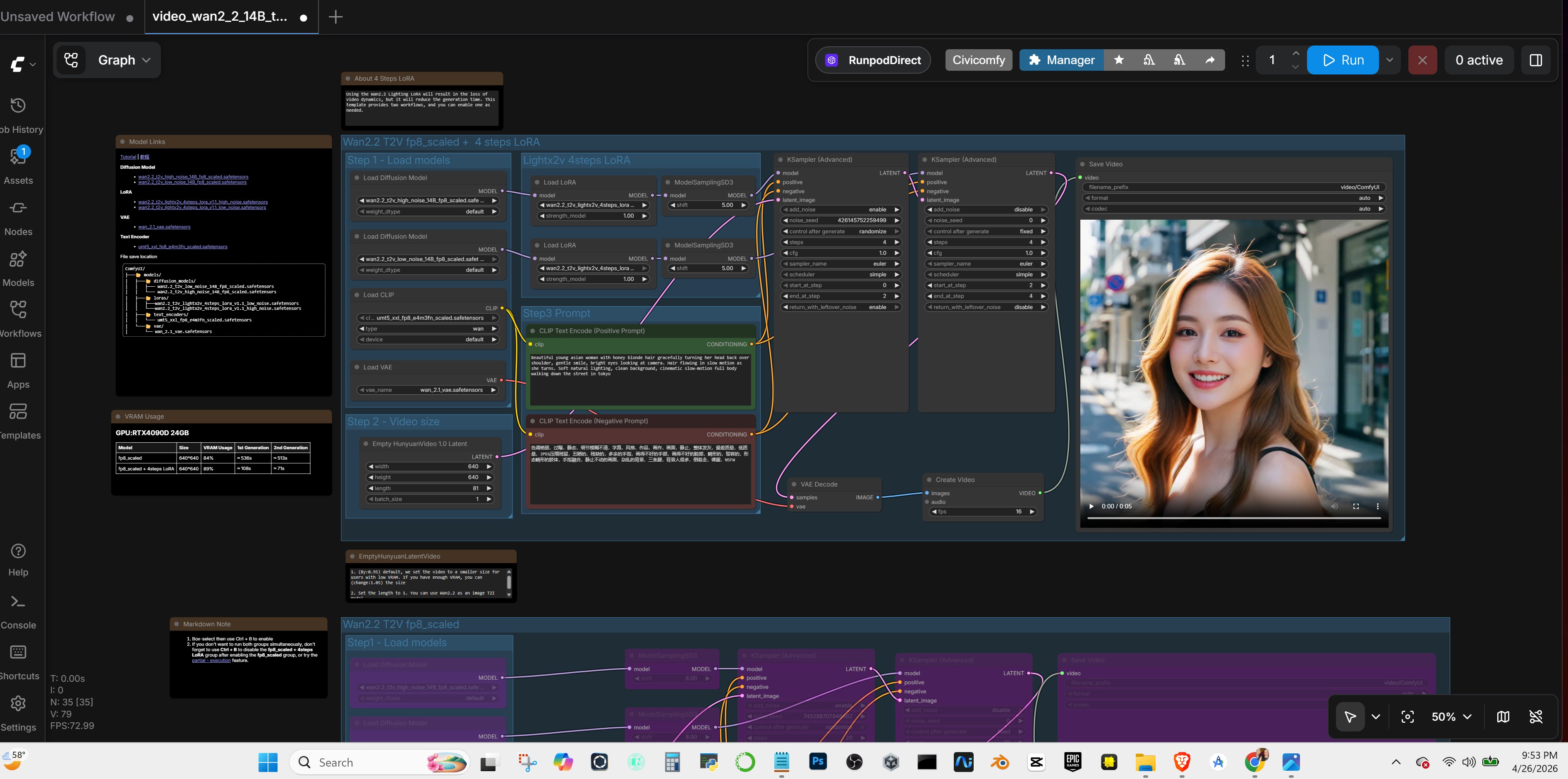Click the share arrow icon in Manager group
The width and height of the screenshot is (1568, 779).
[1209, 60]
